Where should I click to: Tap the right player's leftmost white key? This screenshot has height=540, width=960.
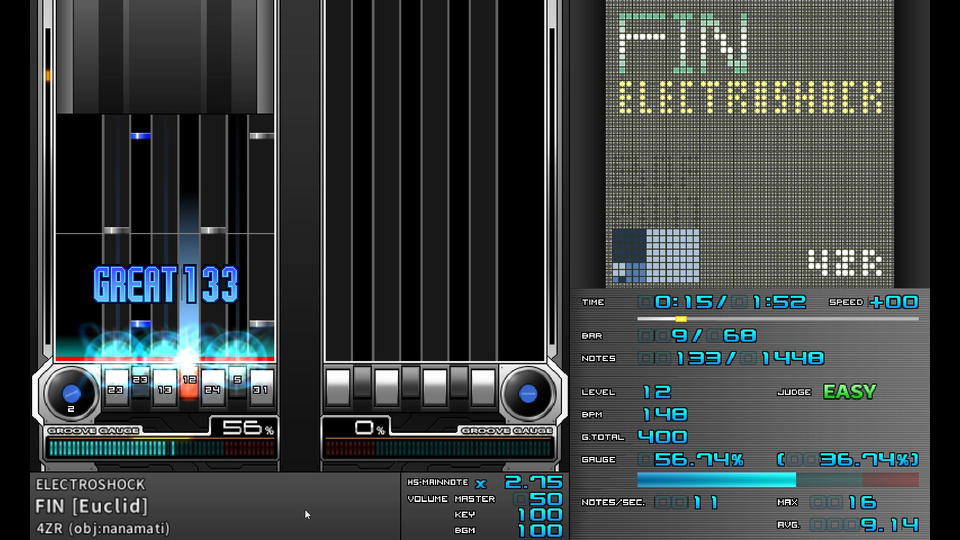(338, 388)
